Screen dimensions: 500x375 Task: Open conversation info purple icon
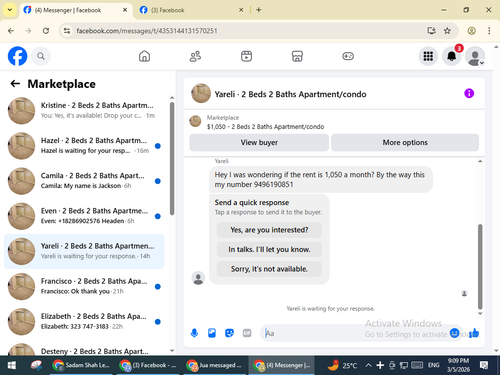[x=469, y=93]
